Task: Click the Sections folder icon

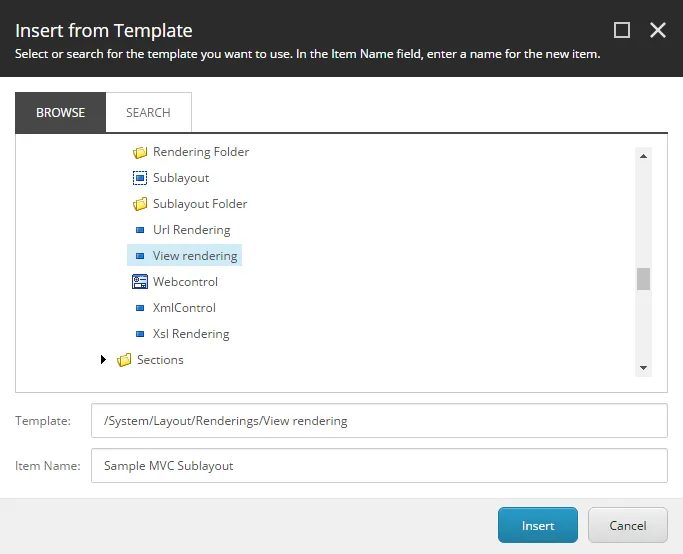Action: pos(124,360)
